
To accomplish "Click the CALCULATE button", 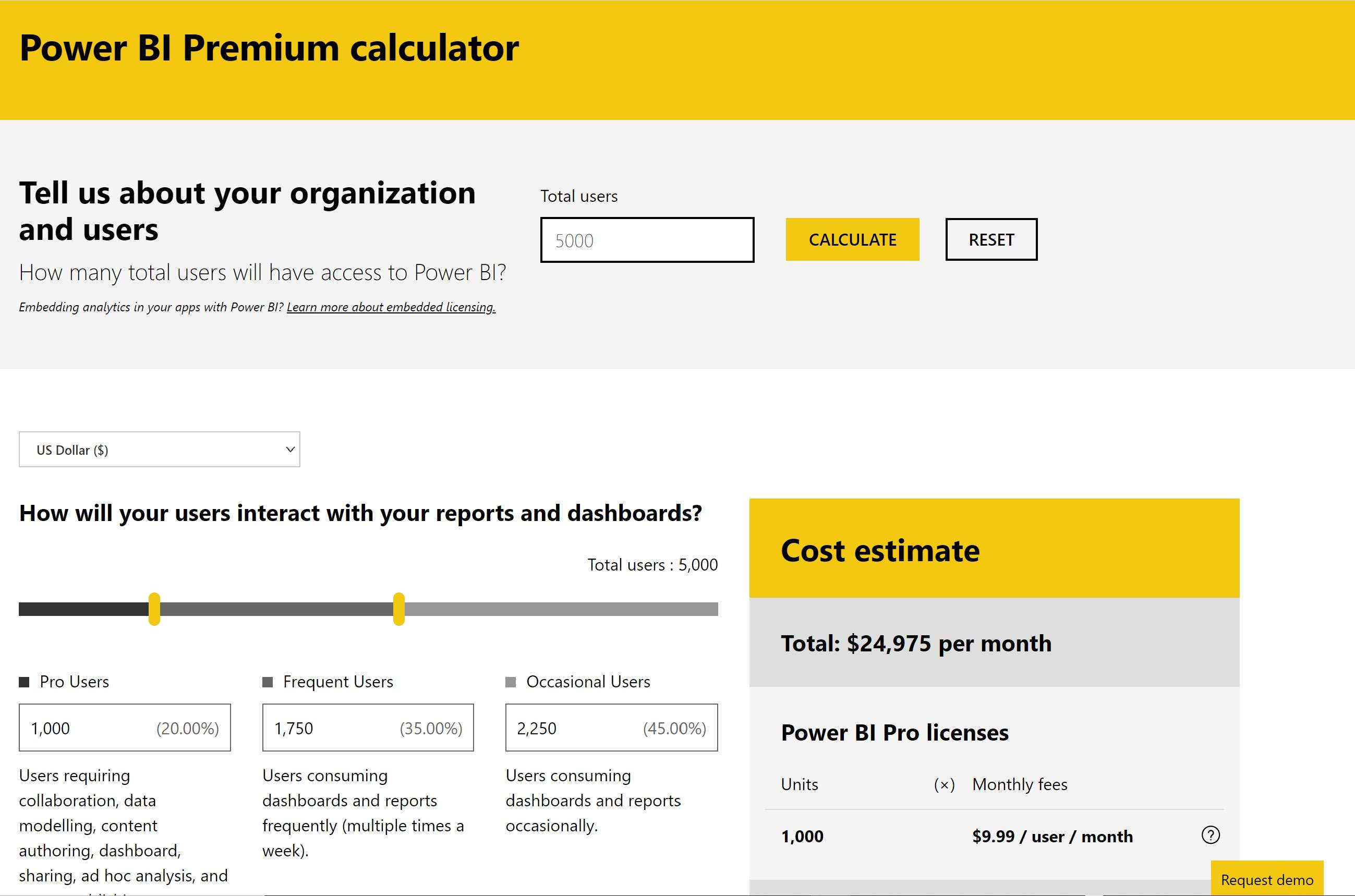I will click(x=852, y=240).
